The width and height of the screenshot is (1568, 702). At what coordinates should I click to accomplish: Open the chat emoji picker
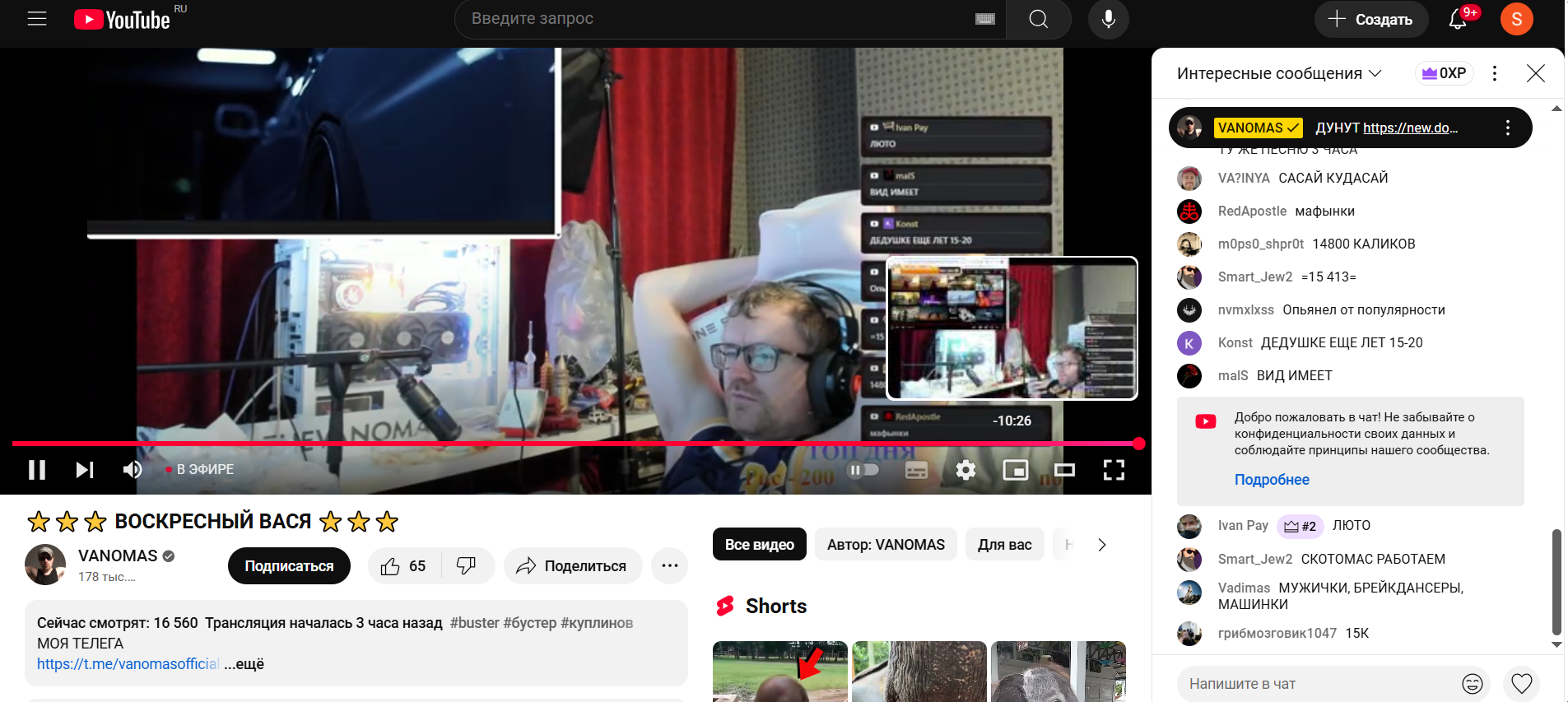pos(1473,684)
